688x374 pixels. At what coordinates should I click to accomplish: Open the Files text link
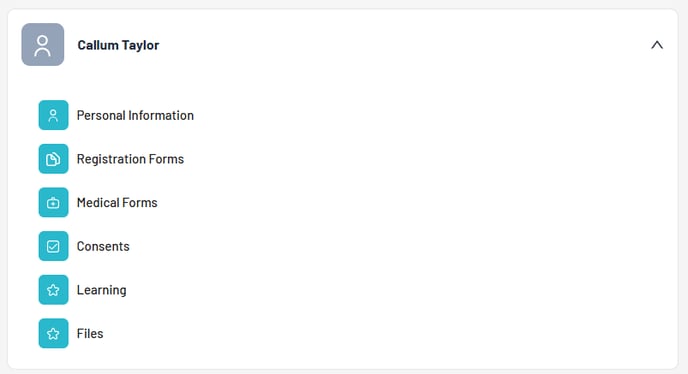[90, 334]
